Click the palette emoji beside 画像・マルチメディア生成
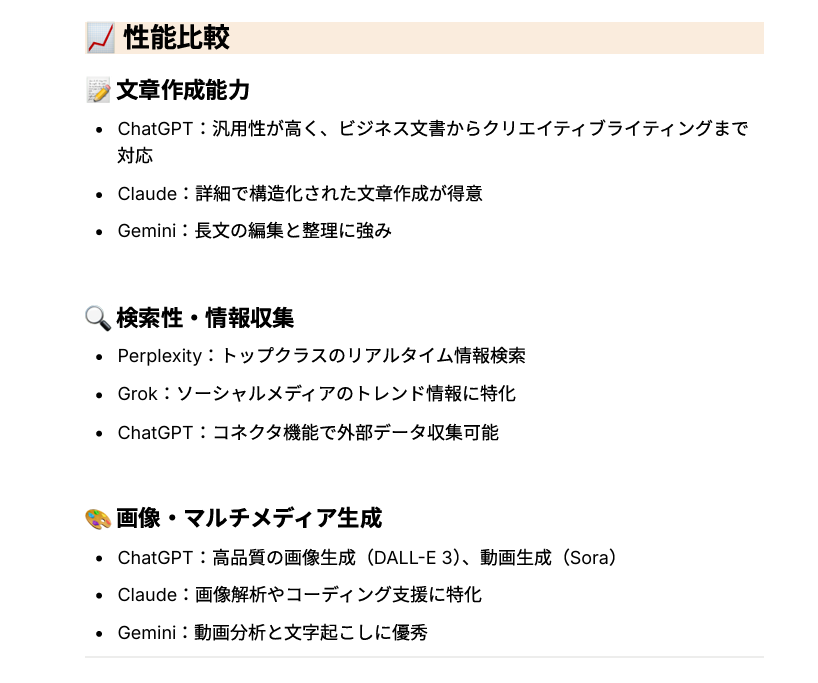Screen dimensions: 818x683 [98, 519]
